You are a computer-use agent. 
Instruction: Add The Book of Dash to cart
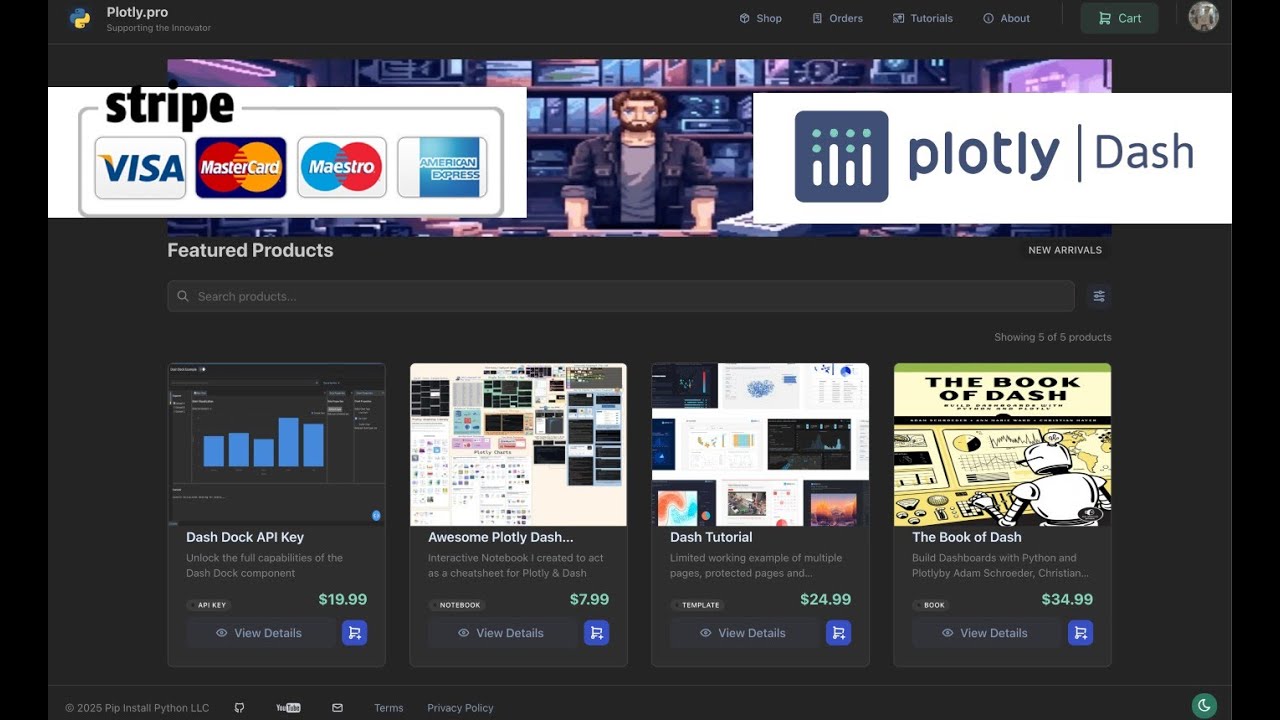point(1081,633)
